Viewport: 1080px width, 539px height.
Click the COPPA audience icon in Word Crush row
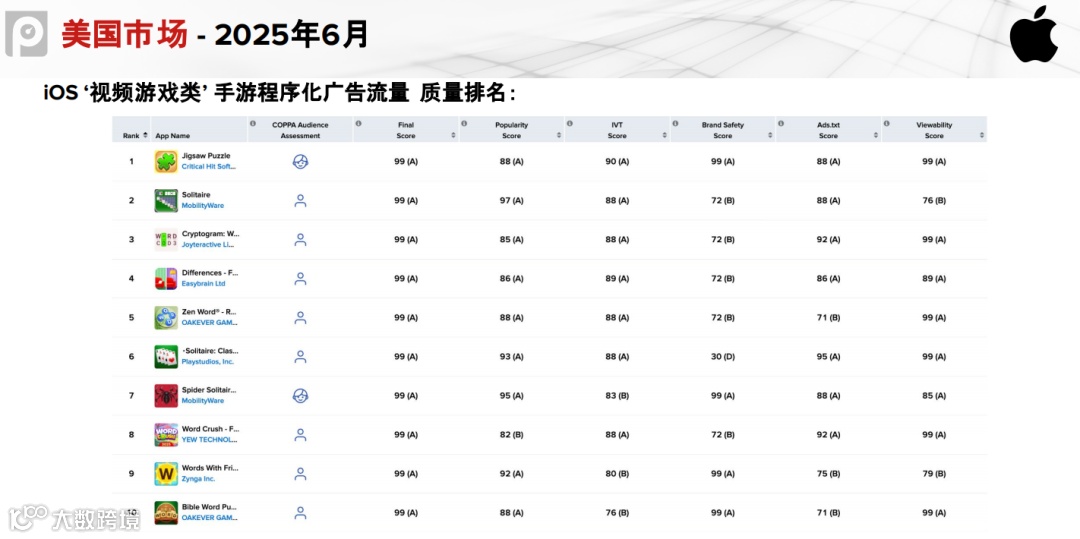click(x=300, y=435)
